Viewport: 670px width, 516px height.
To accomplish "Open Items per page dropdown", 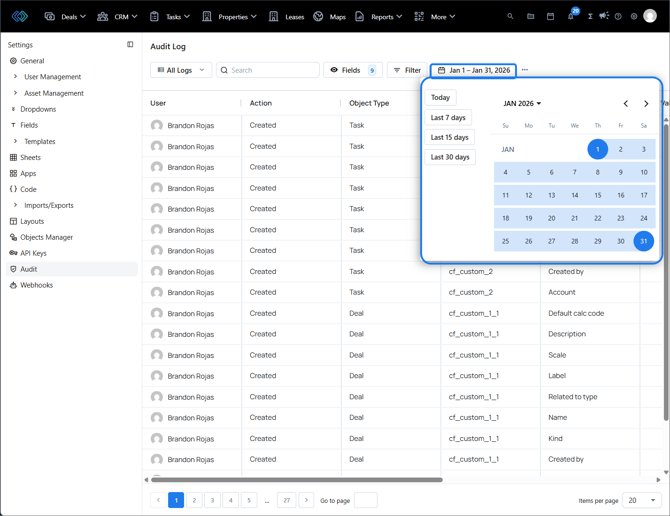I will pos(641,500).
